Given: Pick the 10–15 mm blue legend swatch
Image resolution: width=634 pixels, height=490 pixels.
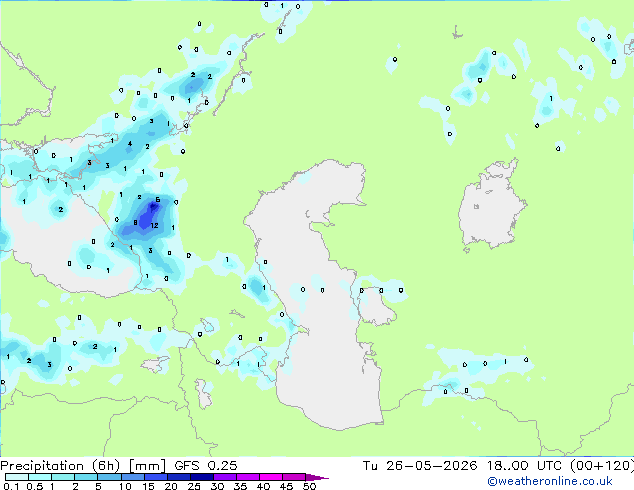Looking at the screenshot, I should 132,477.
